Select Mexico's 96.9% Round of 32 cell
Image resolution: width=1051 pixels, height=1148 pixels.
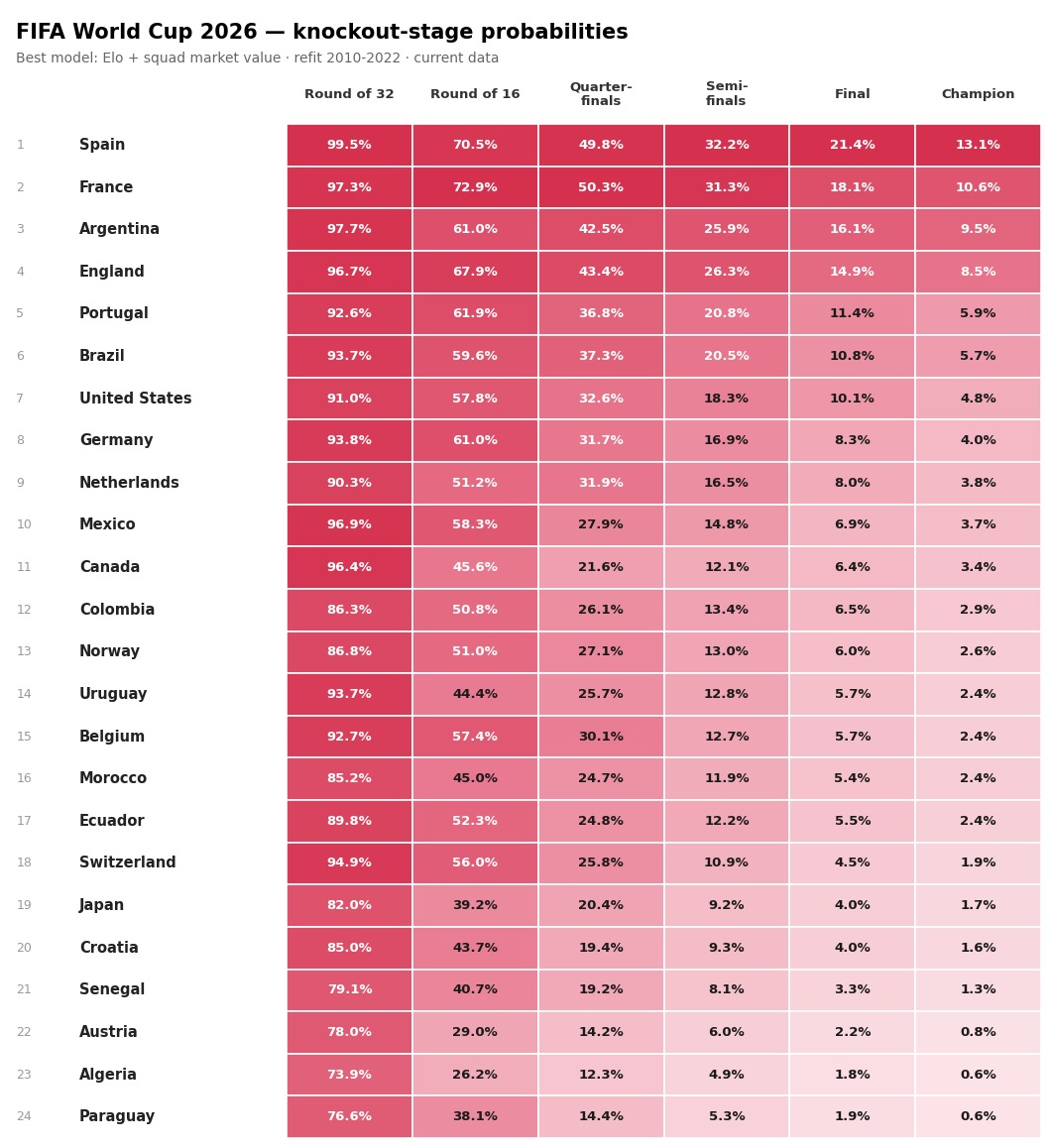[349, 525]
